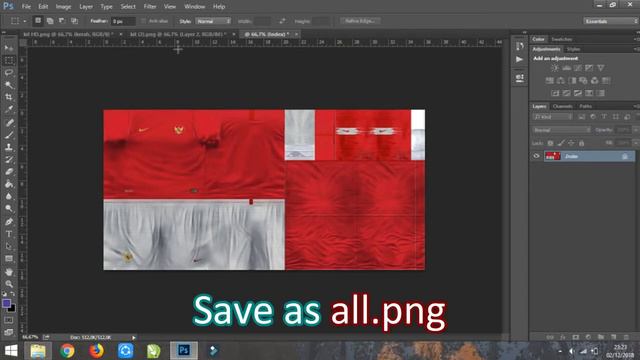Image resolution: width=640 pixels, height=360 pixels.
Task: Open the Opacity value dropdown arrow
Action: pyautogui.click(x=636, y=130)
